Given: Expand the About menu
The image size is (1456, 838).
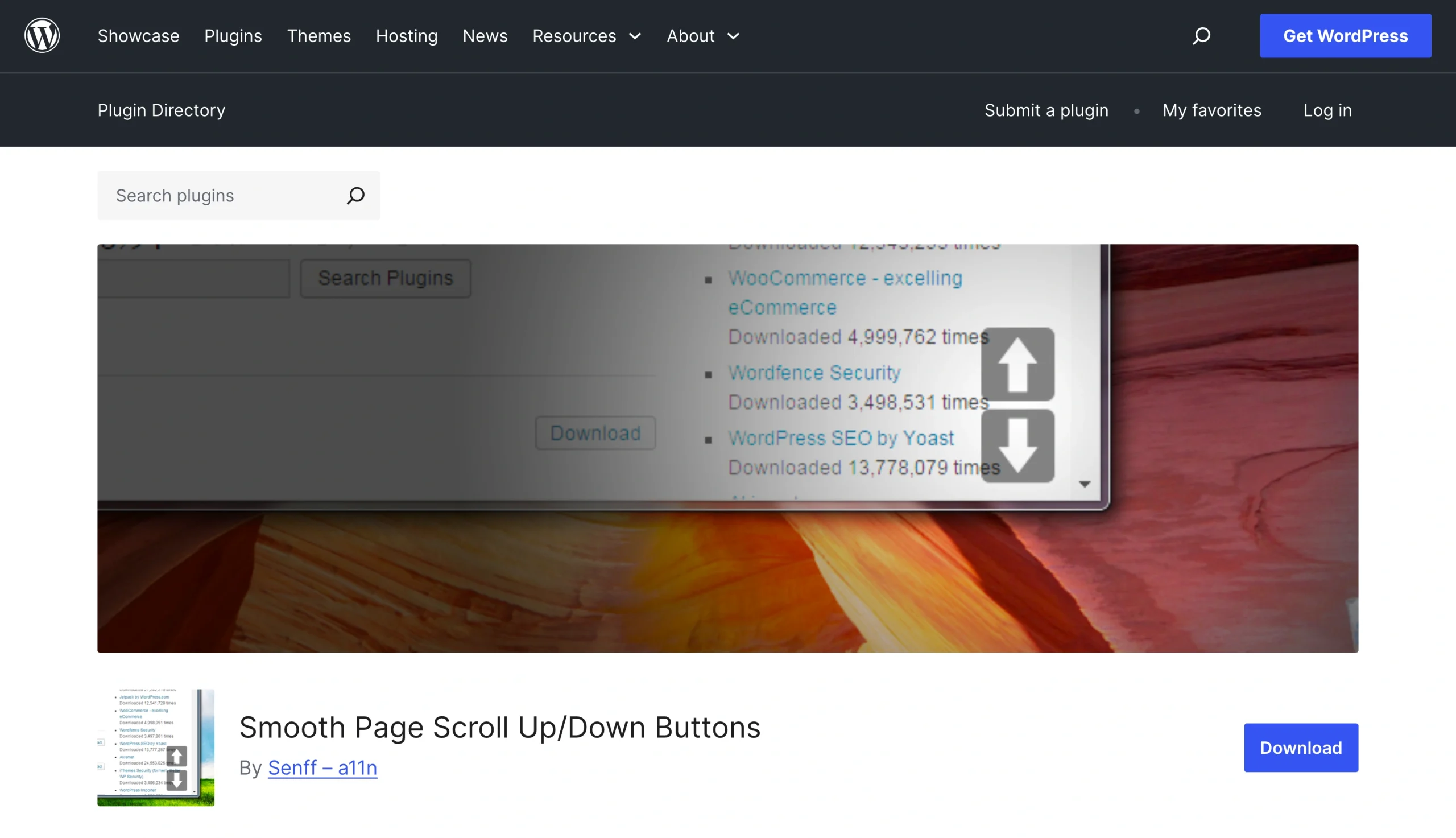Looking at the screenshot, I should (x=703, y=36).
